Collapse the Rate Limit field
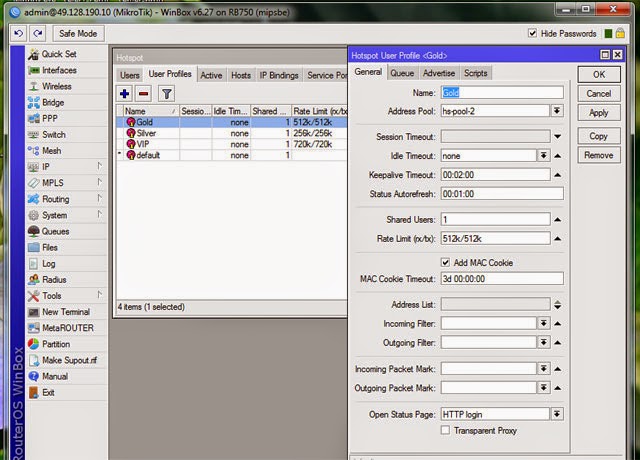This screenshot has width=640, height=460. click(558, 238)
